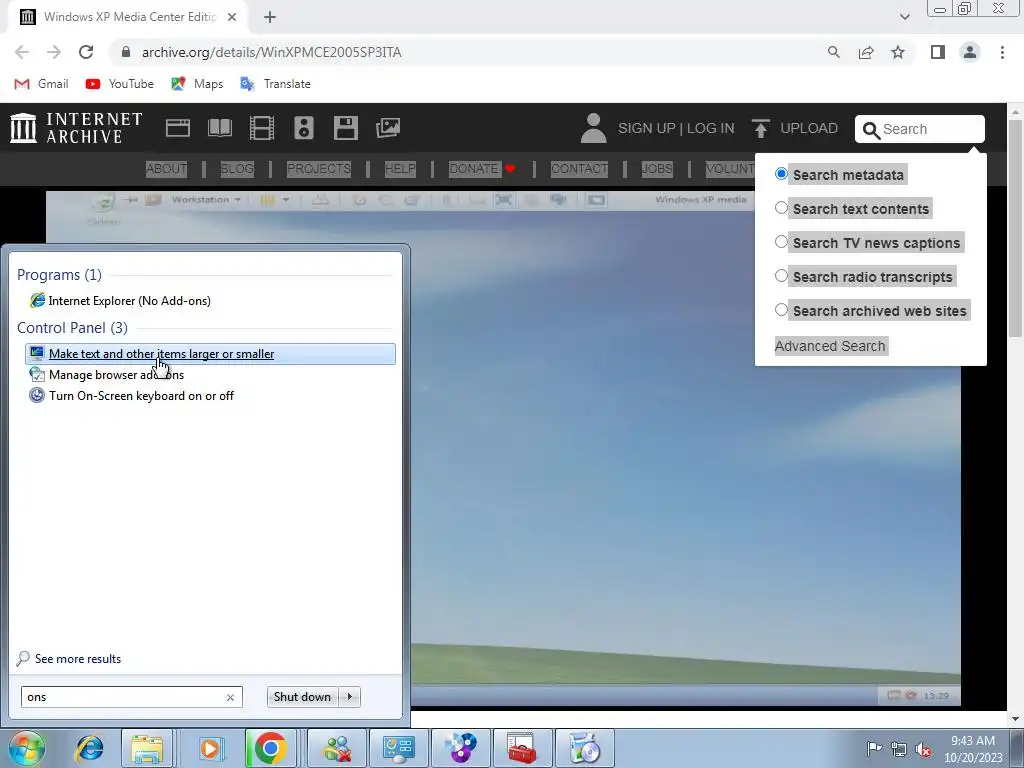
Task: Open the Internet Archive video film icon
Action: 262,128
